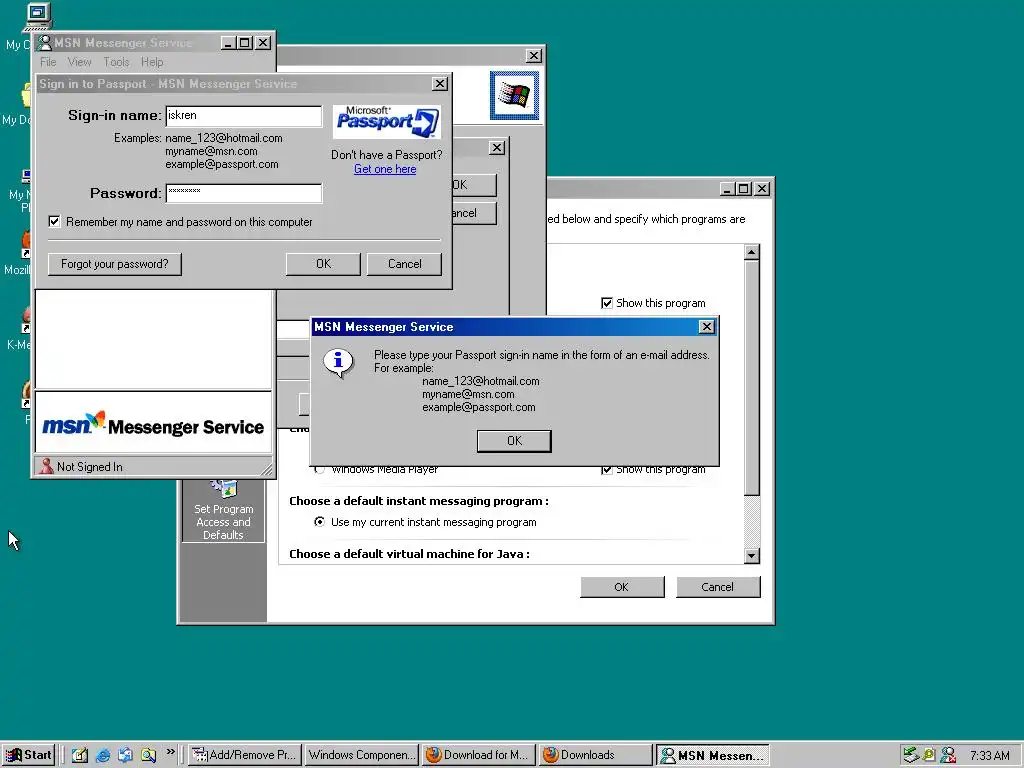Click the MSN Messenger tray icon

pyautogui.click(x=948, y=755)
